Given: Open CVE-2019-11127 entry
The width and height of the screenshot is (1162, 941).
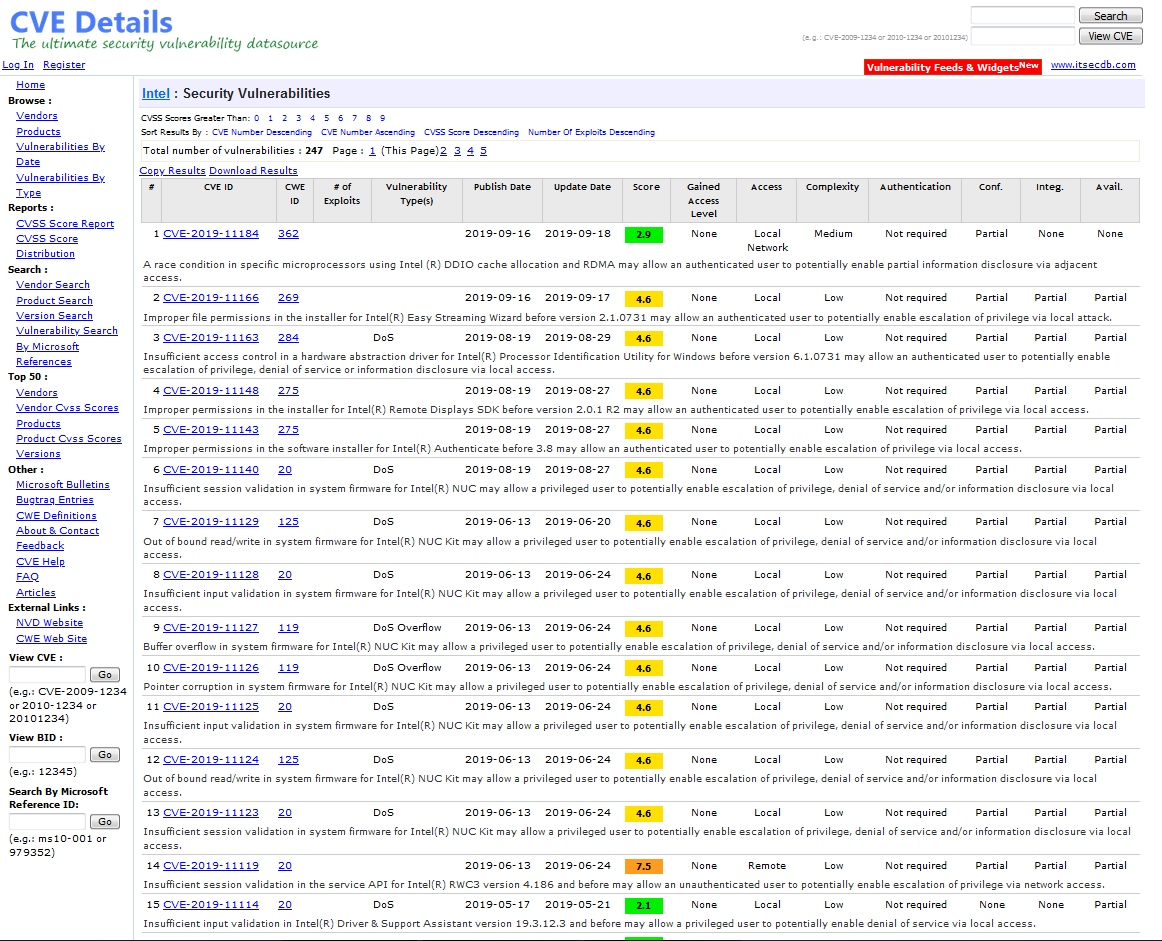Looking at the screenshot, I should click(x=211, y=628).
